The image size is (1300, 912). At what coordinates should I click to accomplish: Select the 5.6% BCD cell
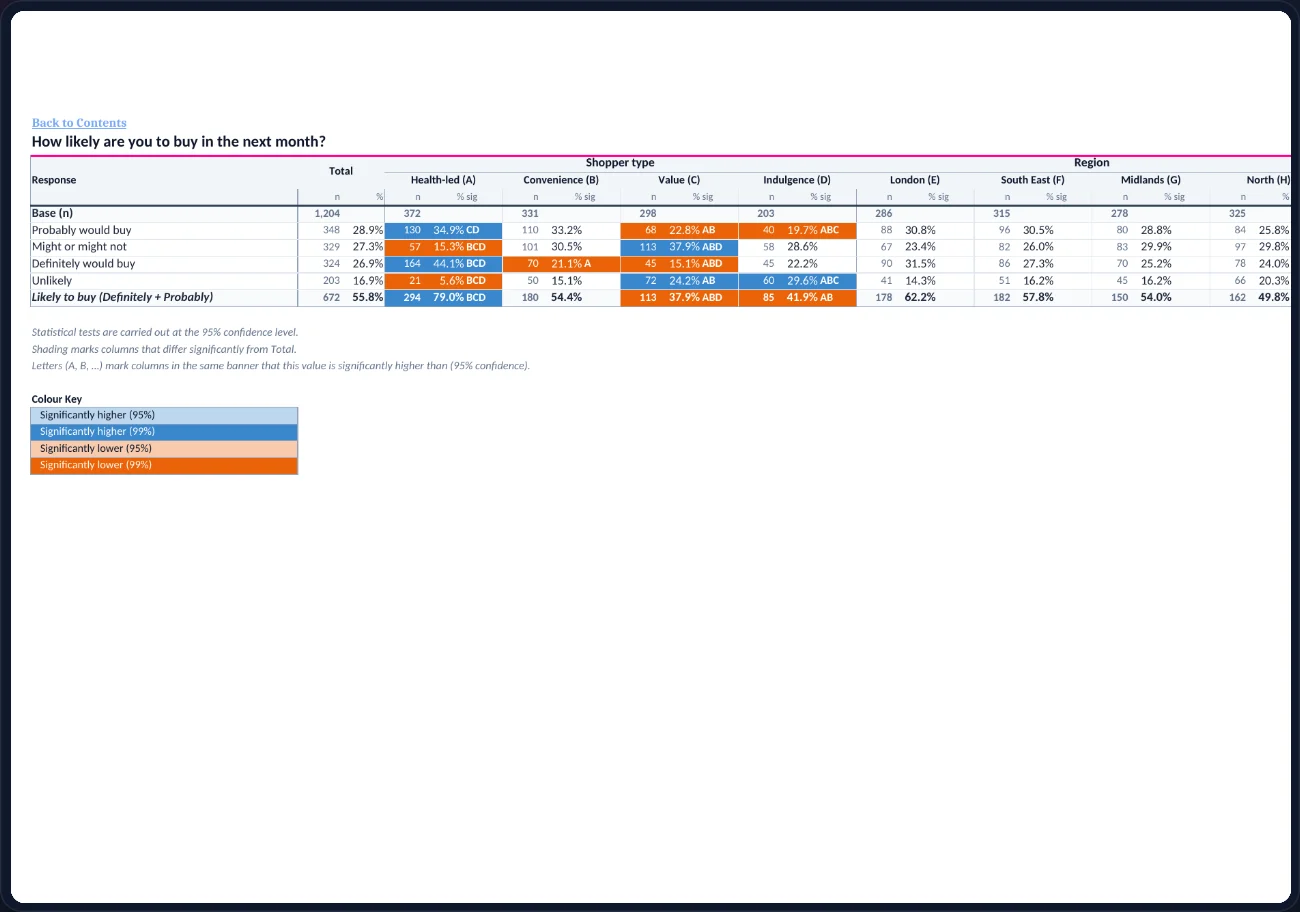pos(462,281)
